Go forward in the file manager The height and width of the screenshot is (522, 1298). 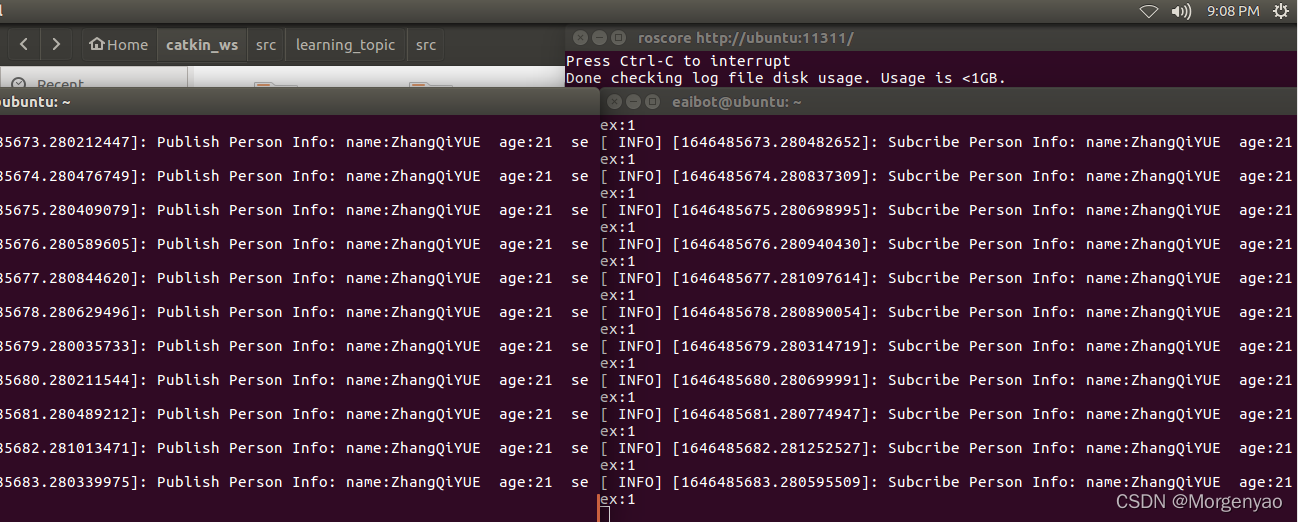[56, 44]
